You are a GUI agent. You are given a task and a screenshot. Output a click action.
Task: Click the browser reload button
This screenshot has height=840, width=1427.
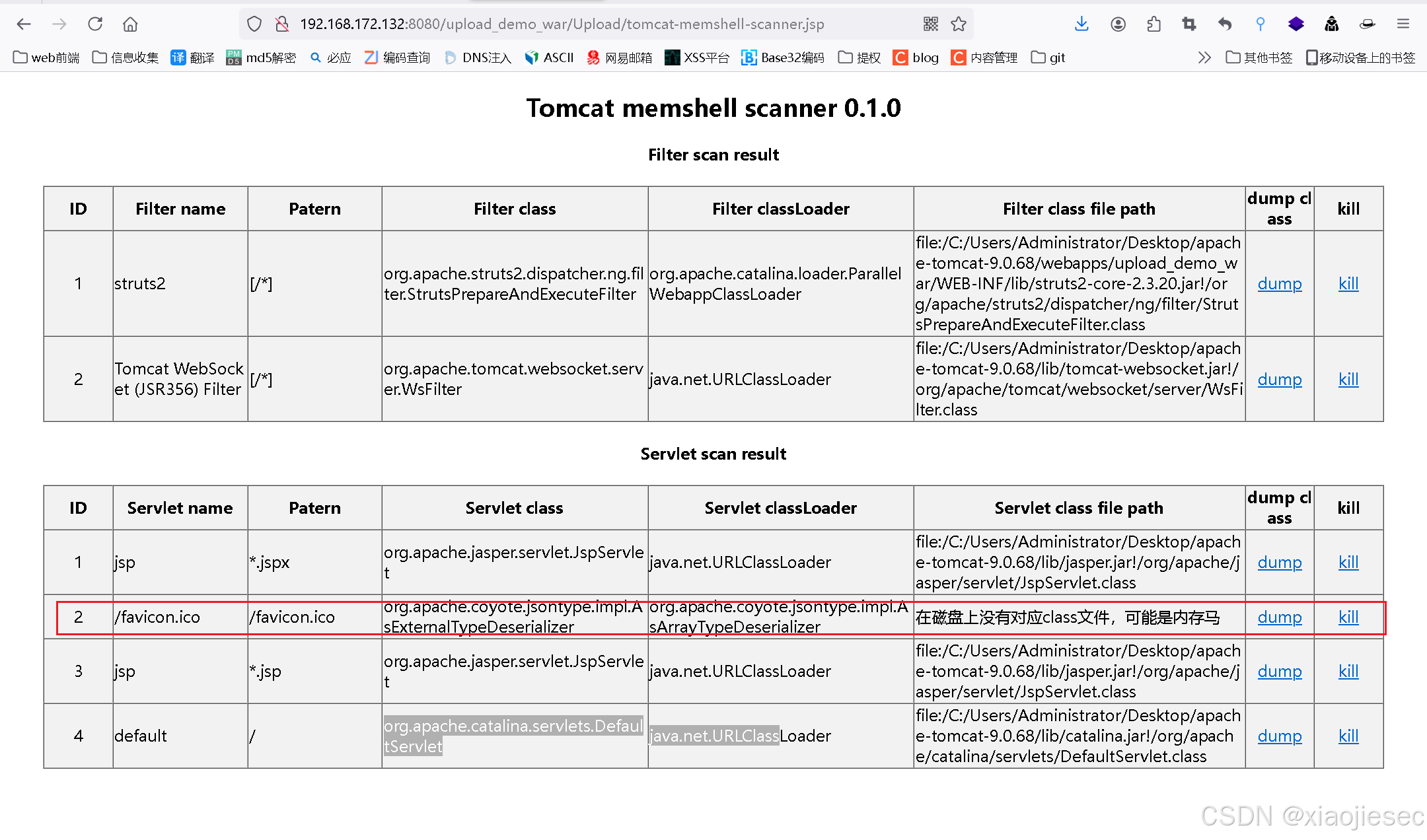tap(95, 24)
